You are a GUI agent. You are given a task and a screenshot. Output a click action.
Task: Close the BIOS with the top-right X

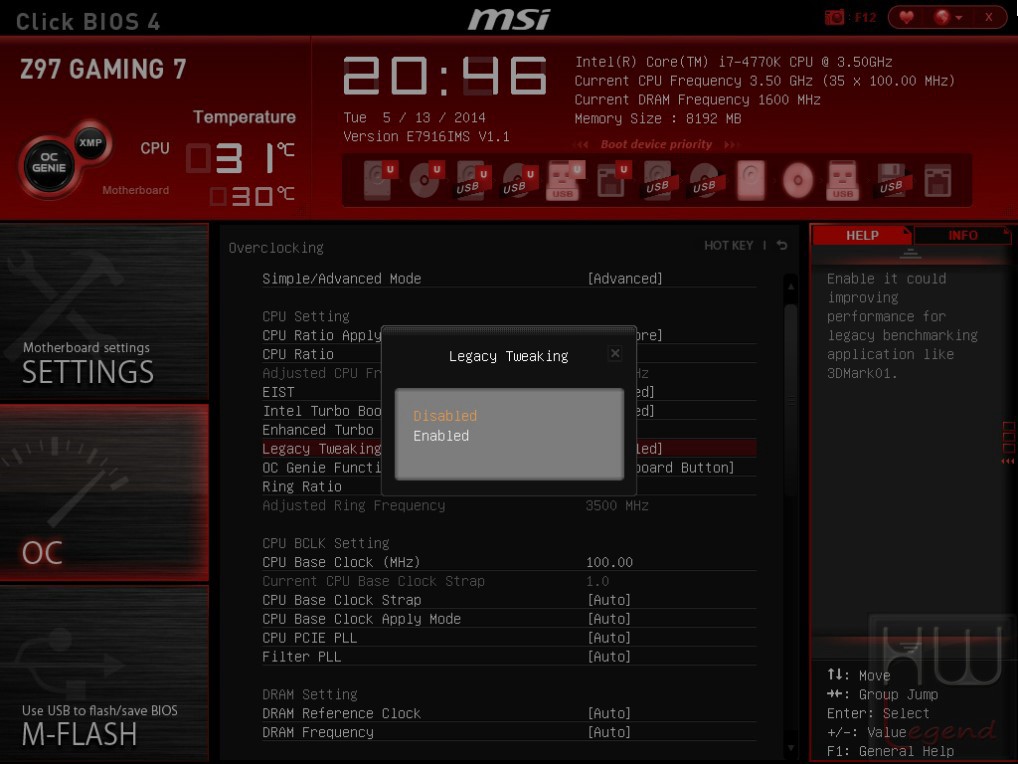[x=988, y=18]
